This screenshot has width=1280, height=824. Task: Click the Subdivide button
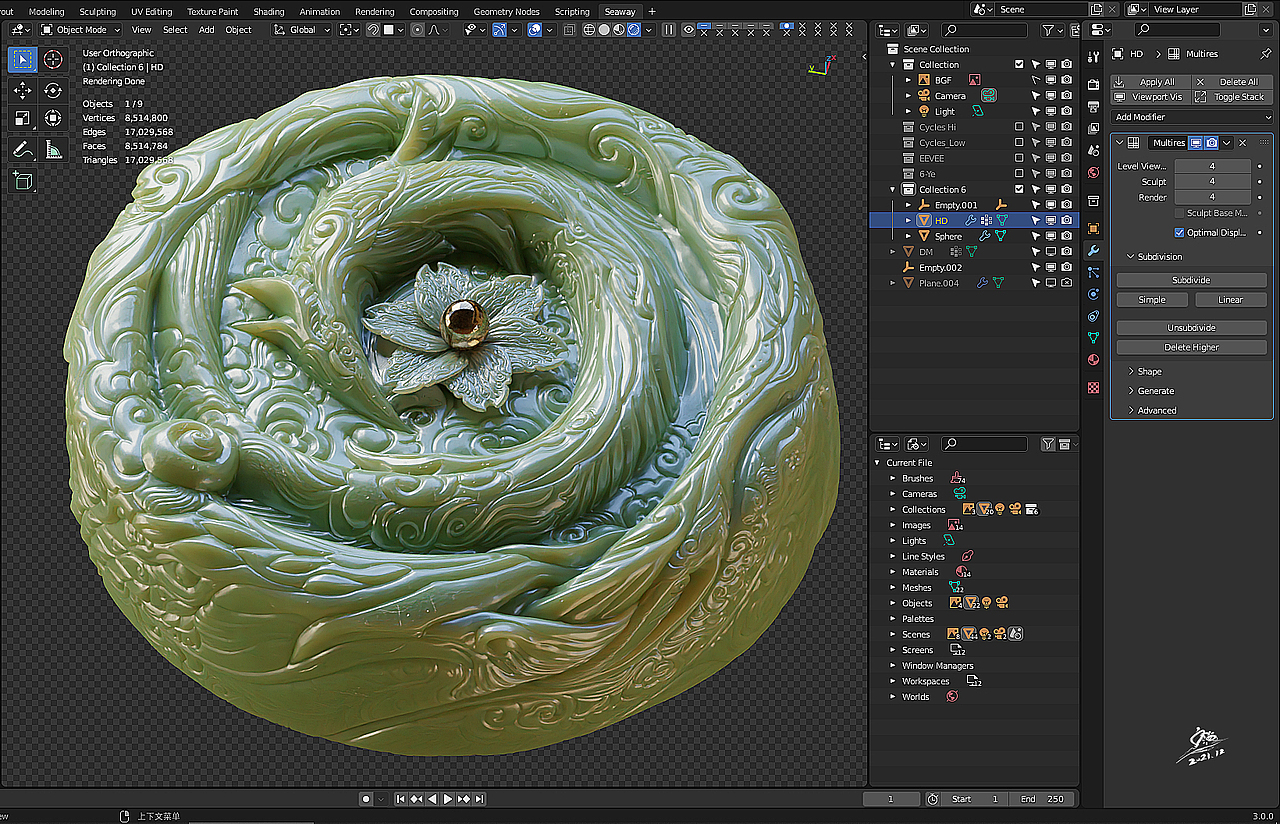pyautogui.click(x=1191, y=280)
